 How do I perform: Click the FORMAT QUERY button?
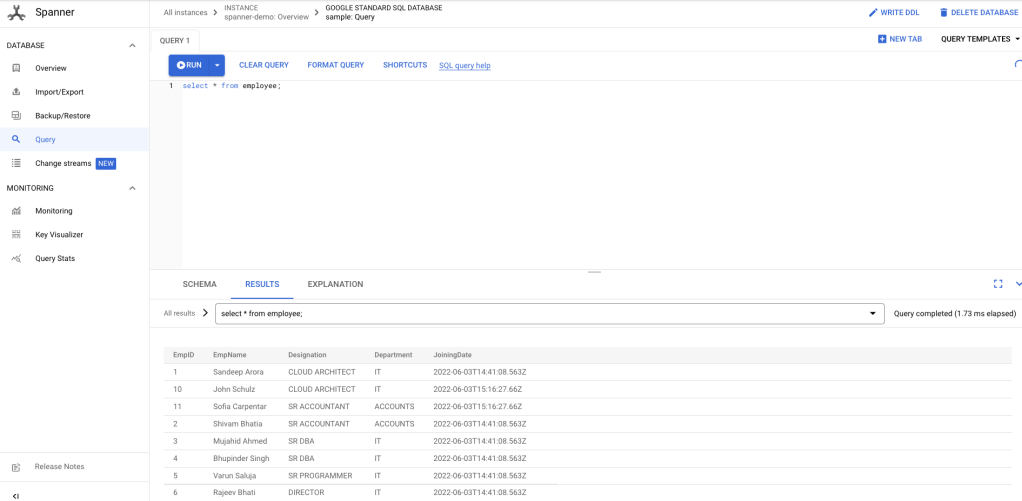point(335,65)
